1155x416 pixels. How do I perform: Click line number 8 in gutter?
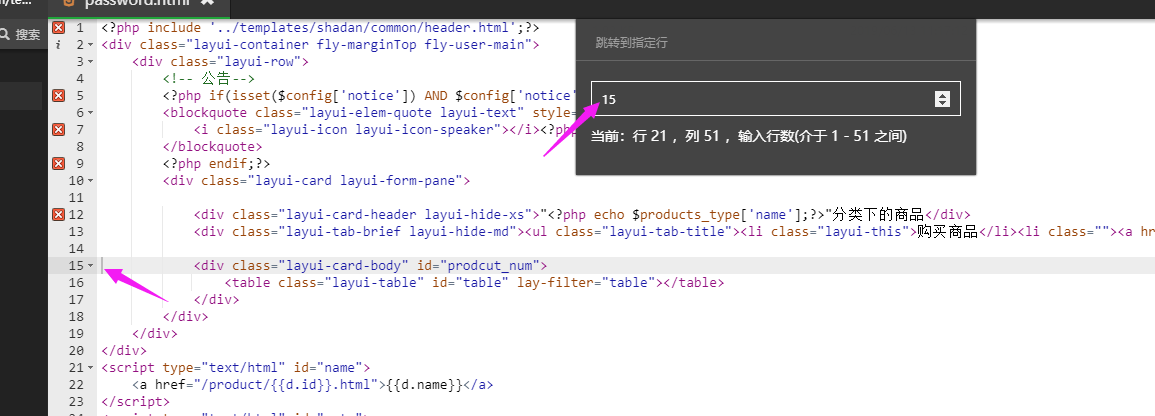click(80, 147)
